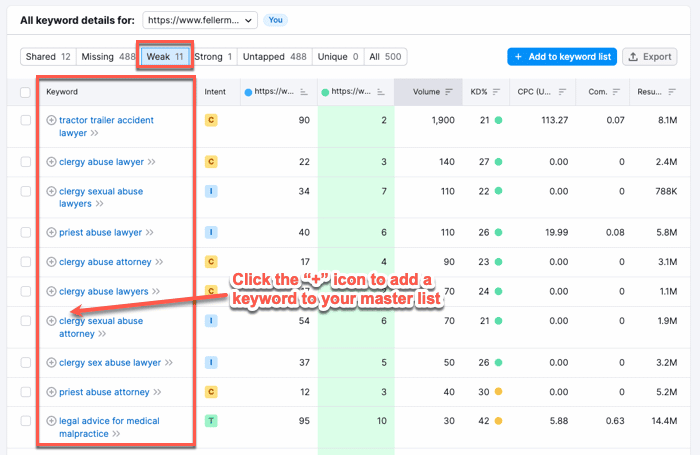Click the Intent column header
The image size is (700, 455).
[215, 92]
